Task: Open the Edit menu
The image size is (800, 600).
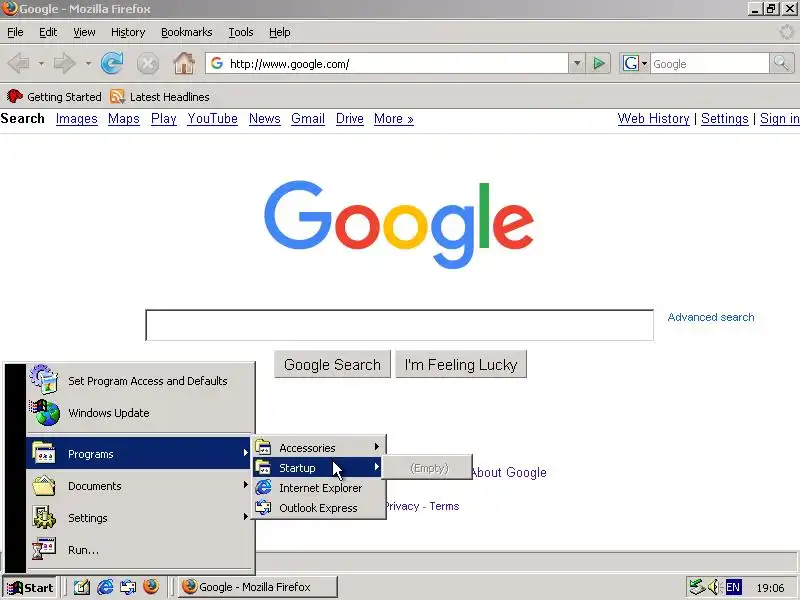Action: [x=48, y=32]
